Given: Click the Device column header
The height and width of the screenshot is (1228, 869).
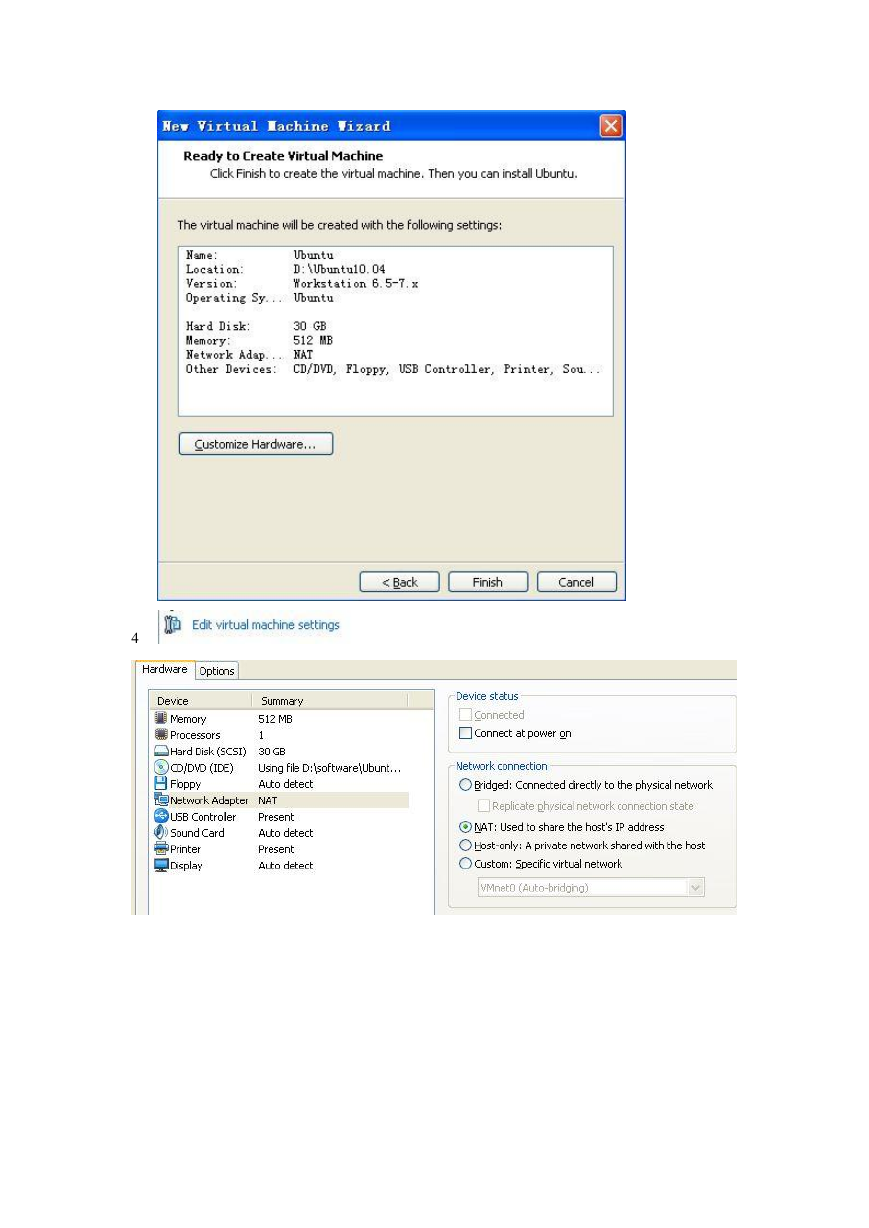Looking at the screenshot, I should pos(200,701).
